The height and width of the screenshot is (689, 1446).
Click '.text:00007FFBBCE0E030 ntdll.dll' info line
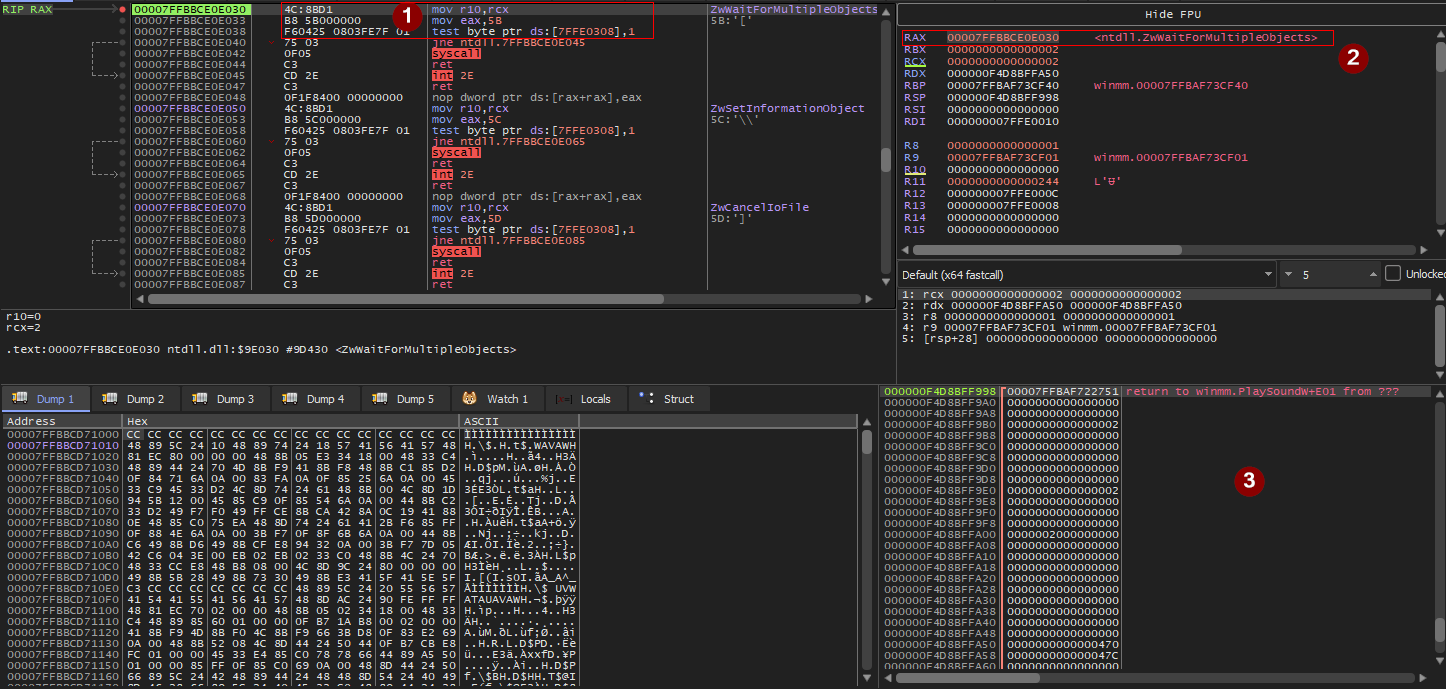click(x=262, y=349)
